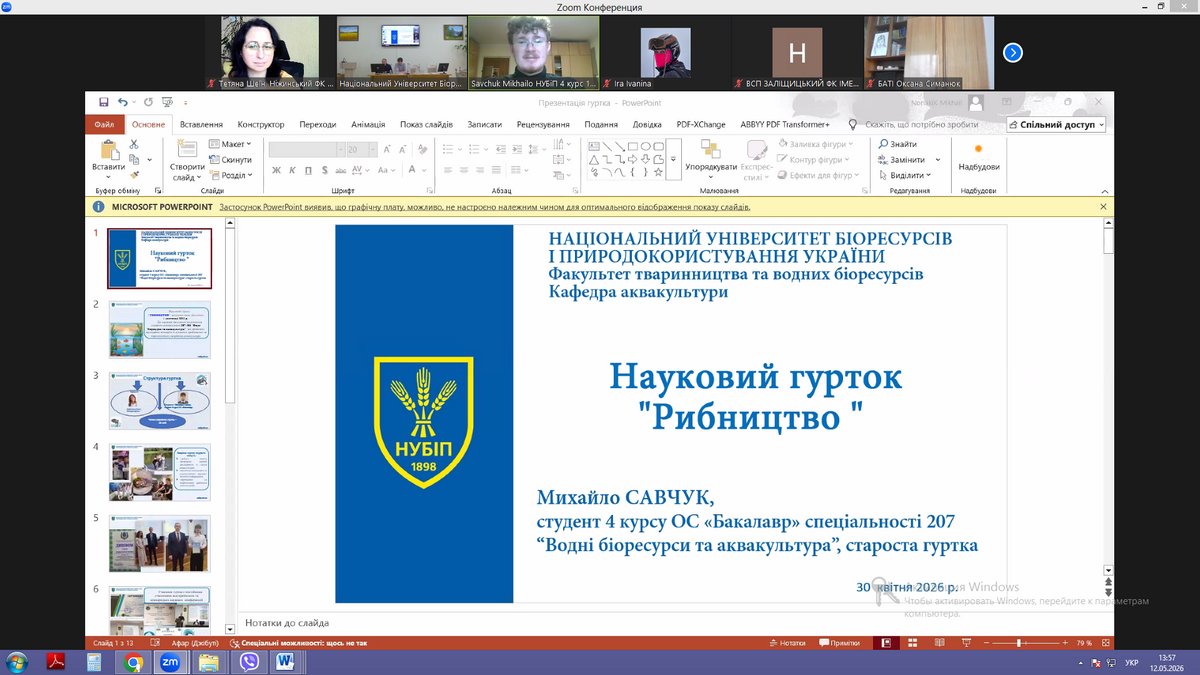Open the Анімація ribbon tab
1200x675 pixels.
click(x=368, y=125)
